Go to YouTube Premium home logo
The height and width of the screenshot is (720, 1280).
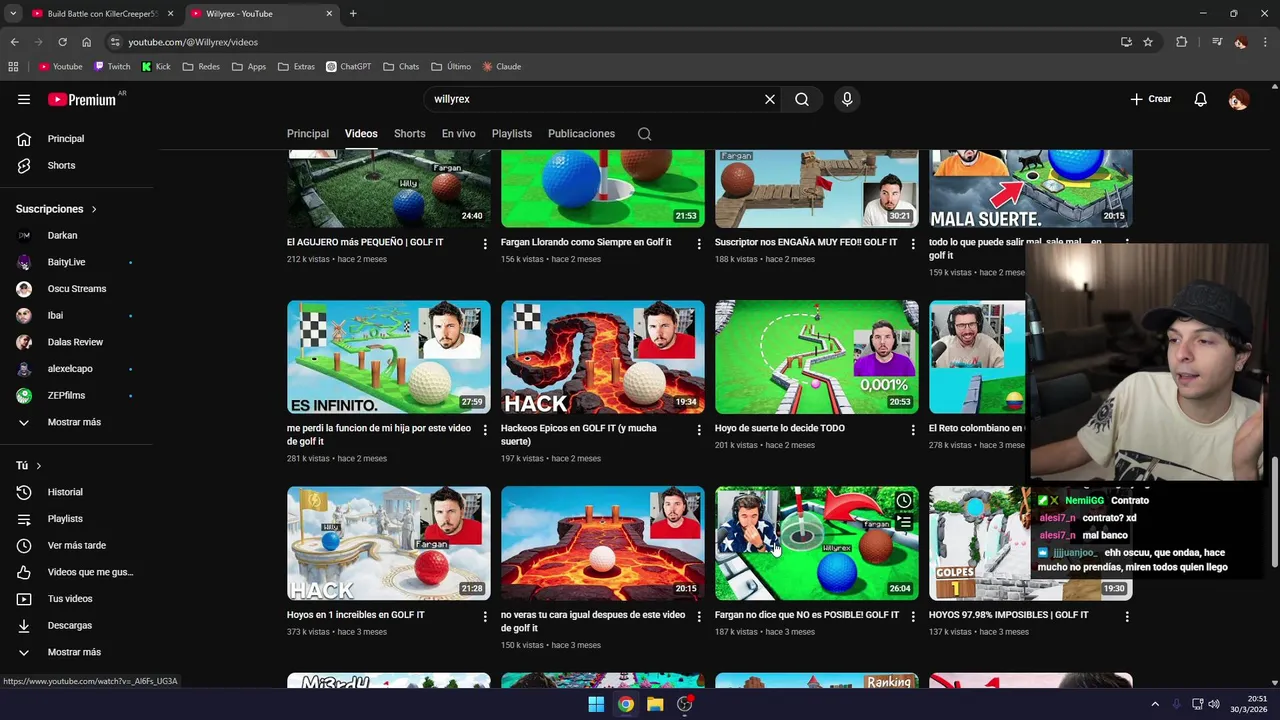(x=84, y=99)
